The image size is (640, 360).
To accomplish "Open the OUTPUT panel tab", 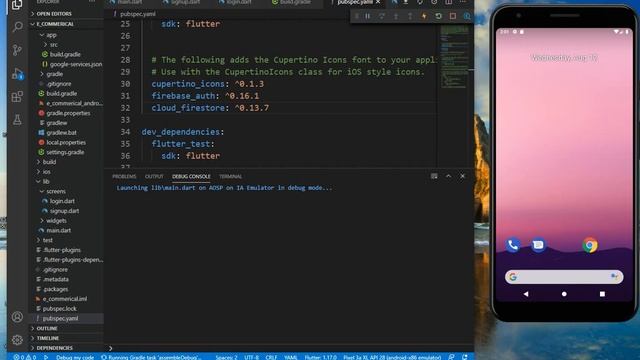I will point(154,176).
